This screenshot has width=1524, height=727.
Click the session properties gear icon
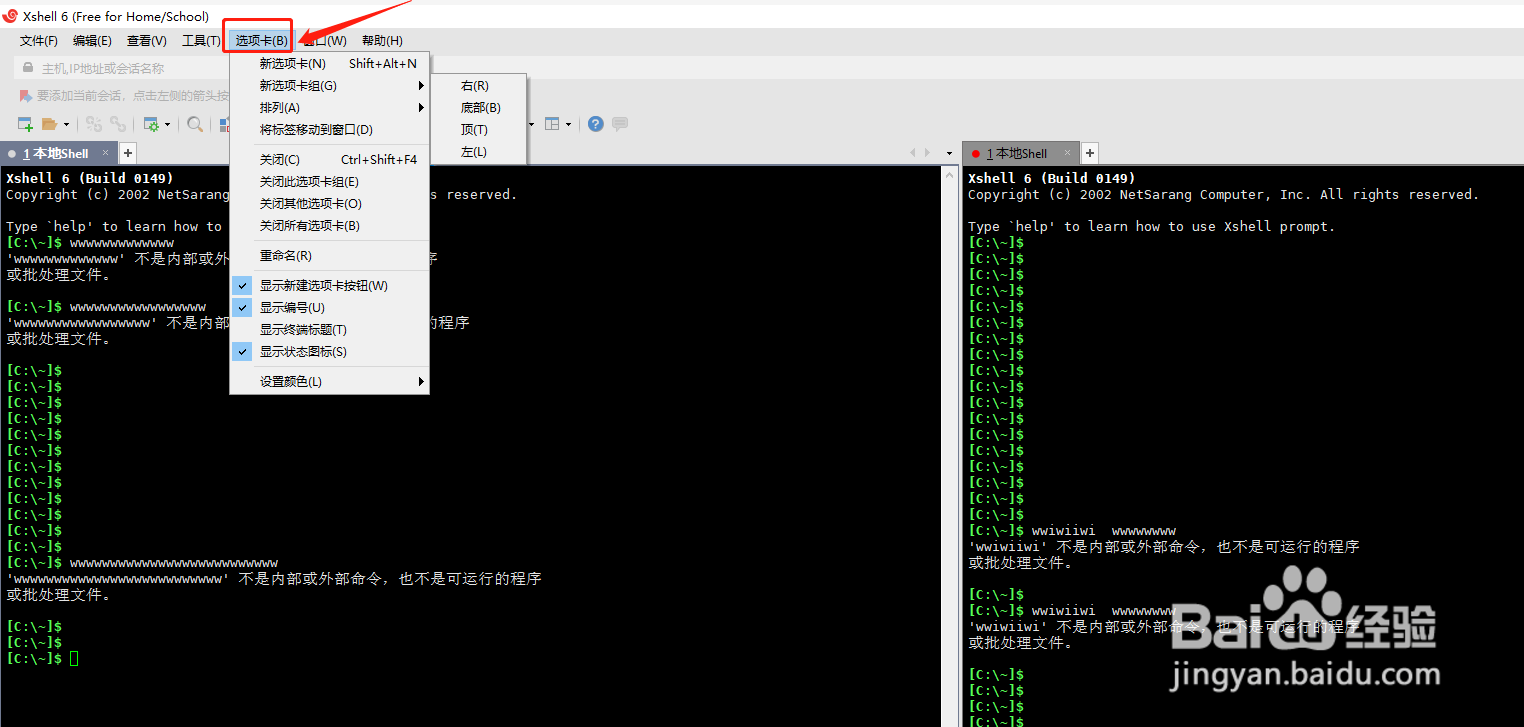[x=151, y=124]
